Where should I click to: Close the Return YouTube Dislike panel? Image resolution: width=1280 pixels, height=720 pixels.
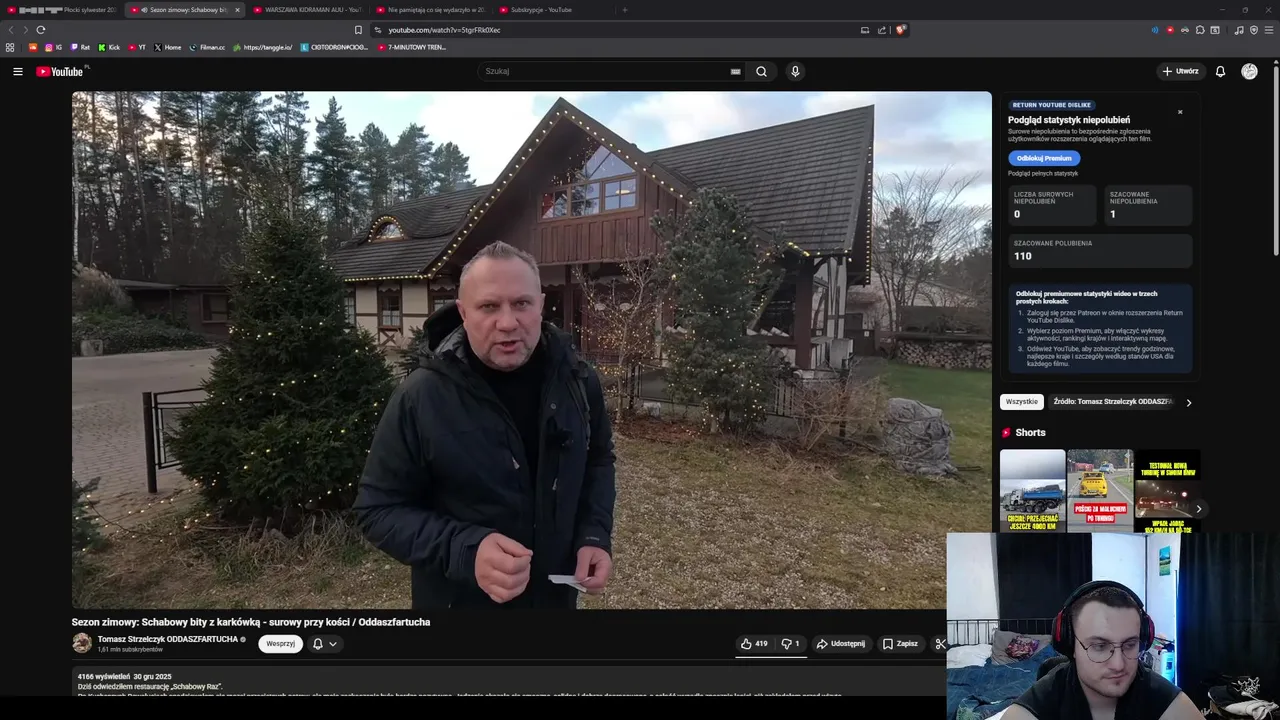[x=1180, y=112]
